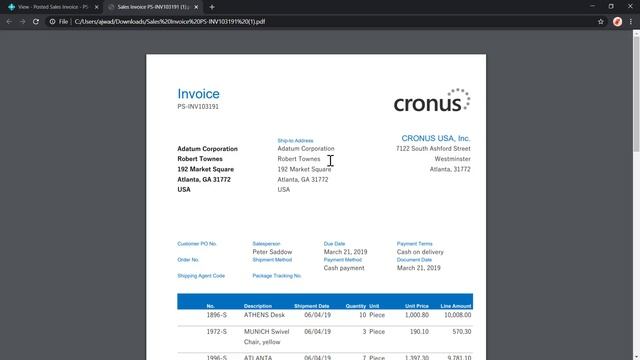
Task: Click the Document Date label
Action: 414,260
